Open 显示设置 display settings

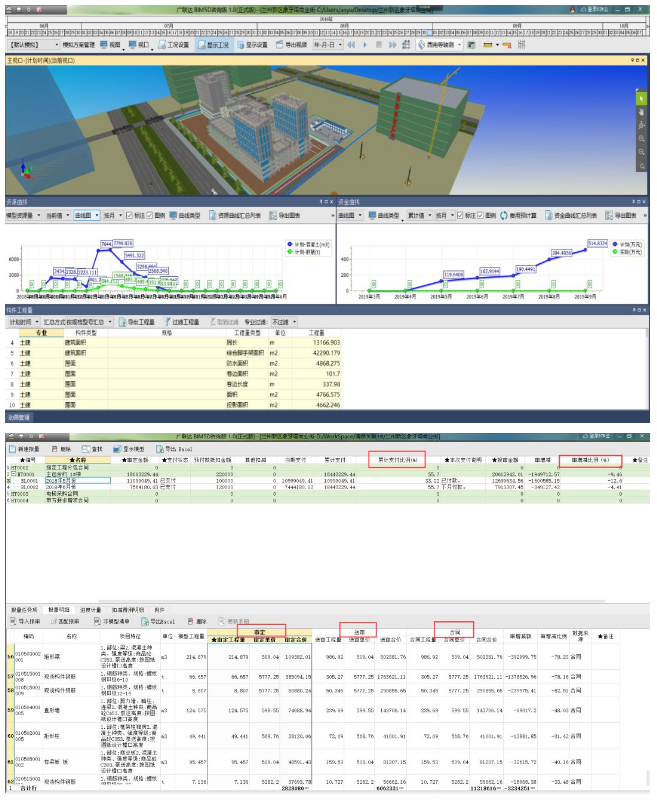click(252, 45)
